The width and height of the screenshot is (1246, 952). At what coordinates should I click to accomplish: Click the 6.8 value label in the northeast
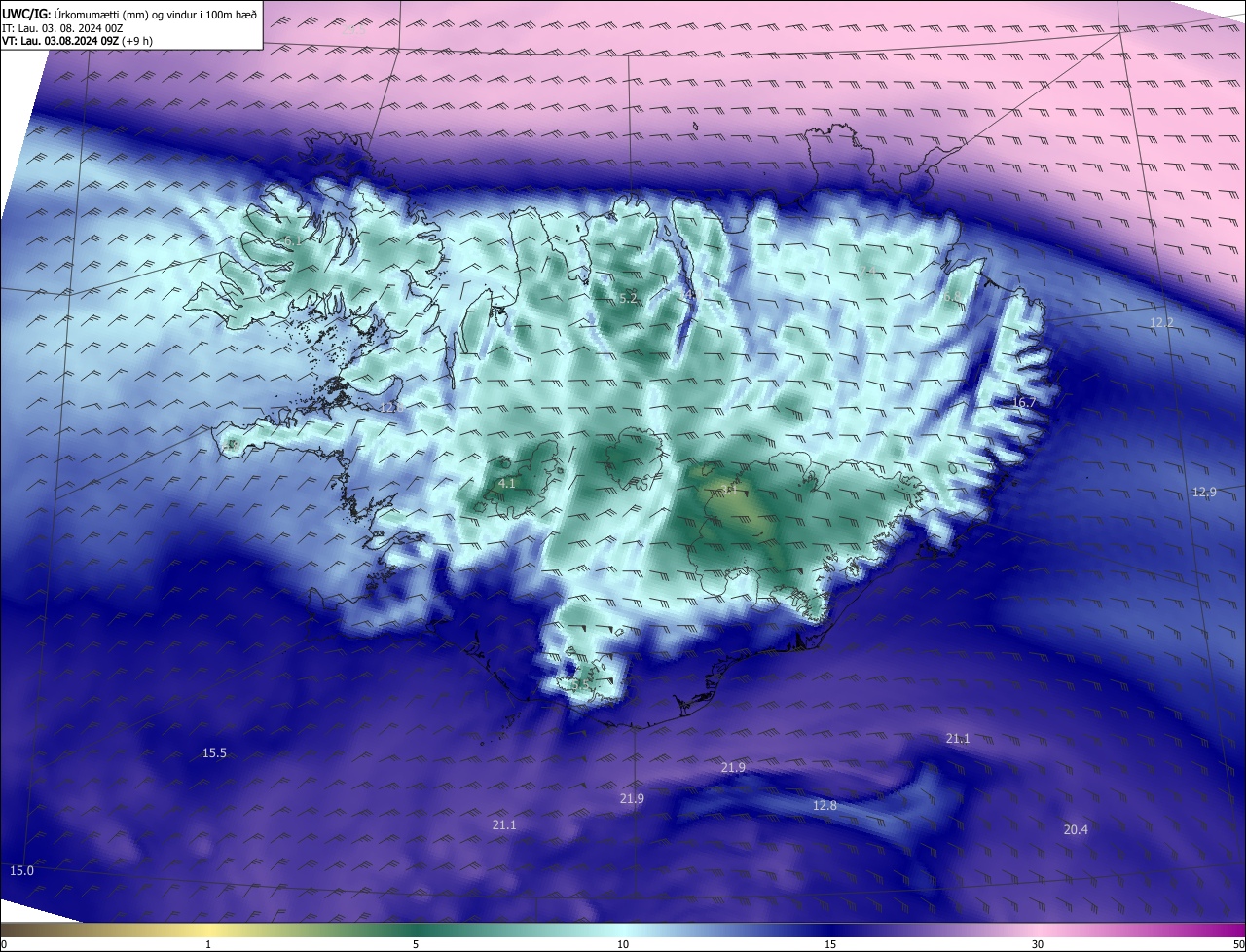point(951,297)
